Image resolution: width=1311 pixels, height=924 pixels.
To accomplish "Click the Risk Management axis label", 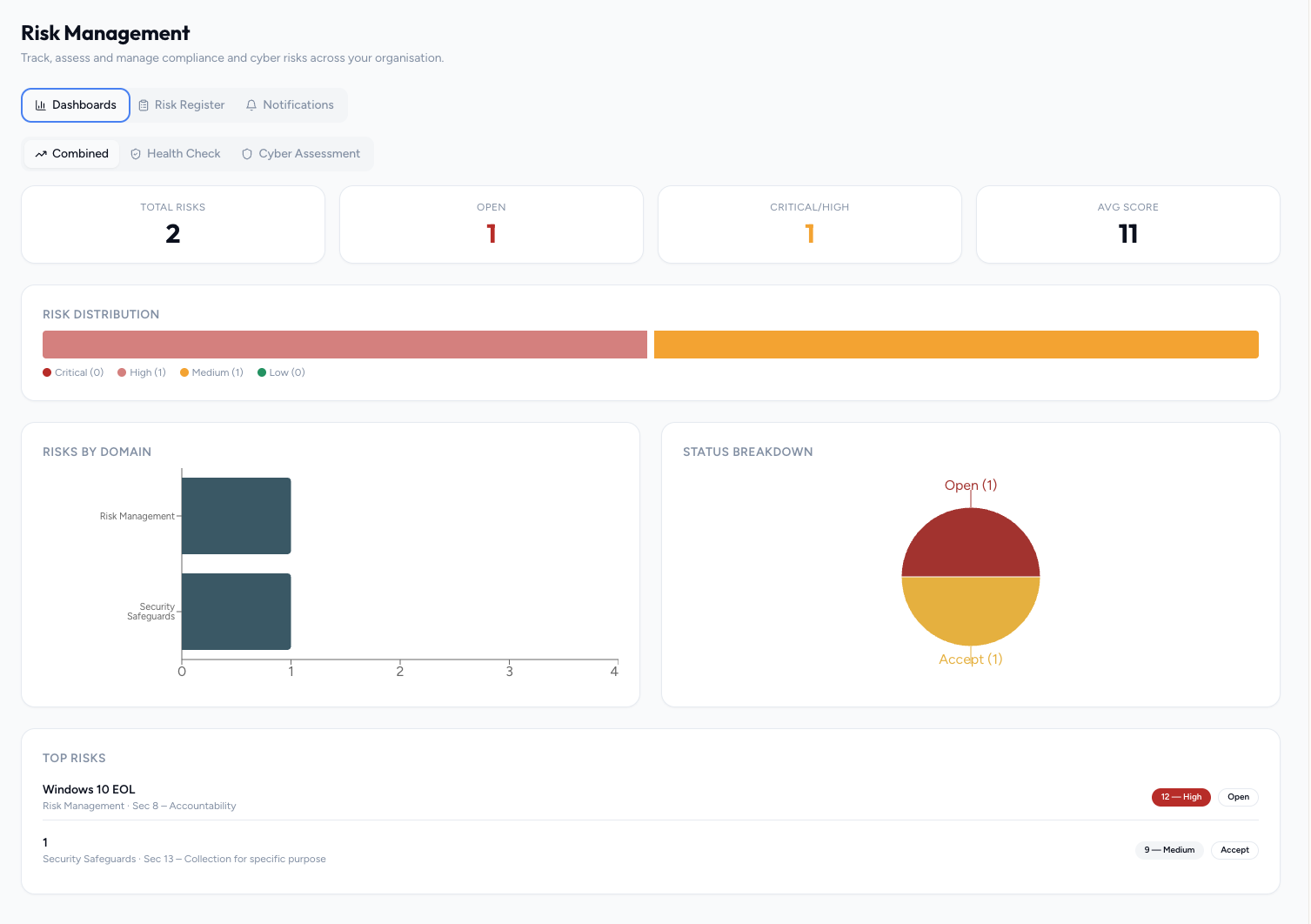I will pos(137,516).
